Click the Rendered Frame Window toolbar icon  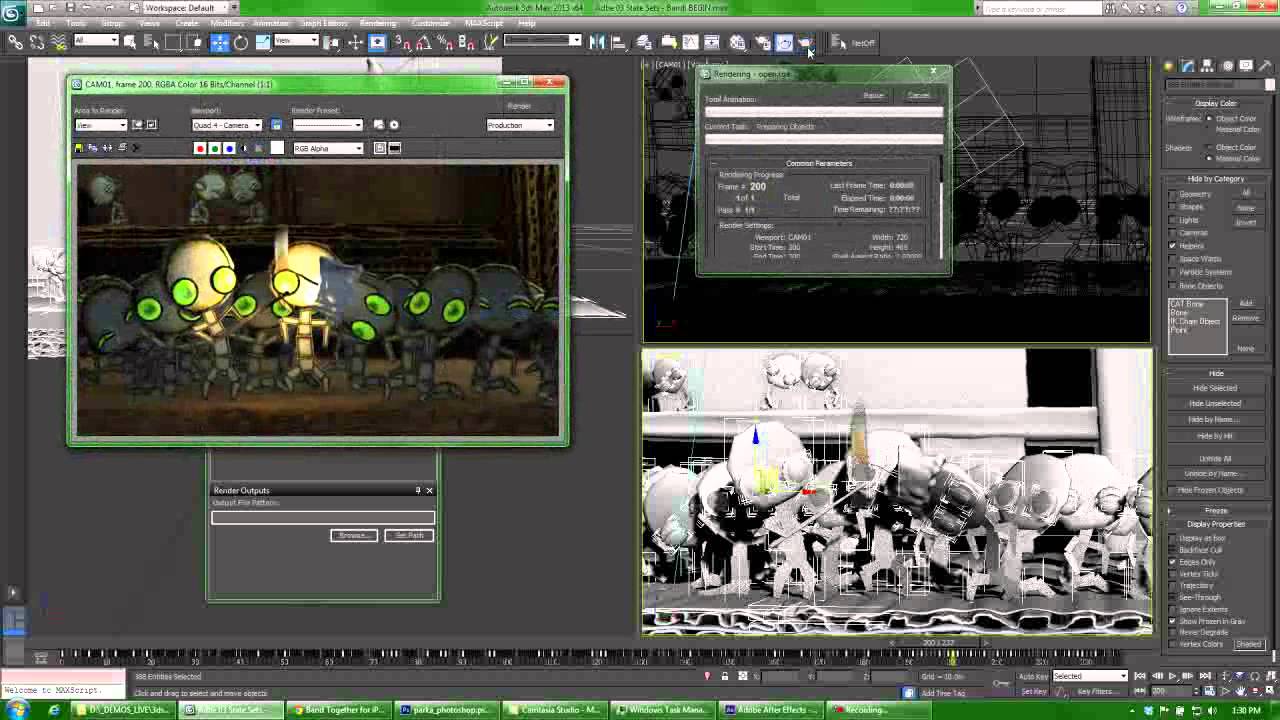(x=784, y=42)
